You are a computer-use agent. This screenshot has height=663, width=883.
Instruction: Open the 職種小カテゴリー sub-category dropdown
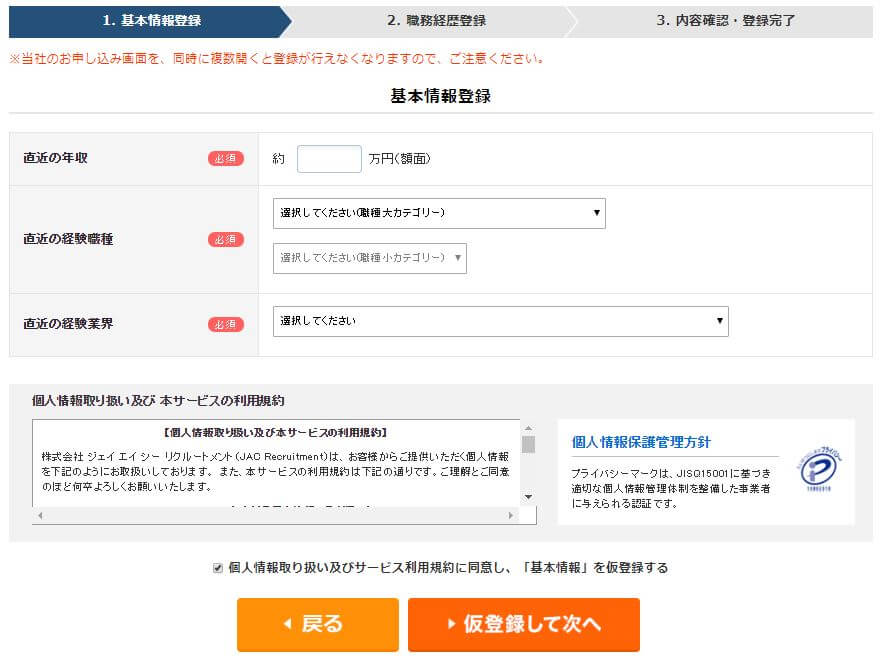point(370,258)
